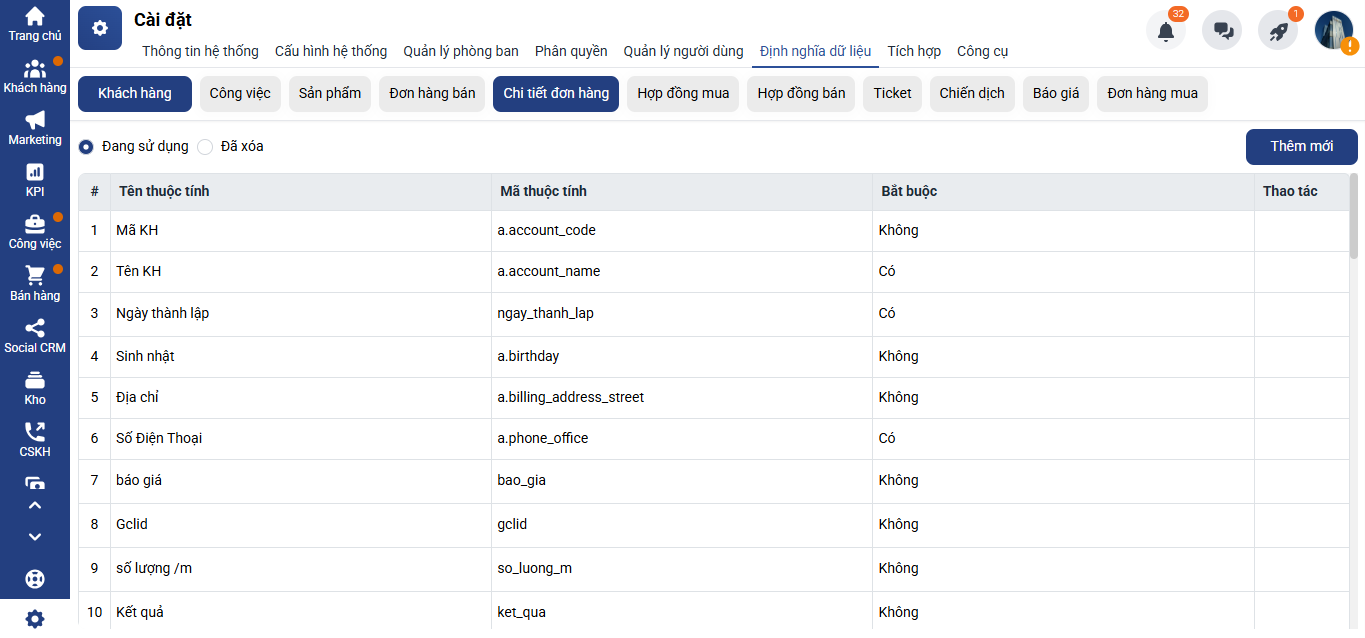This screenshot has height=638, width=1365.
Task: Click the Tên KH attribute row
Action: click(x=300, y=271)
